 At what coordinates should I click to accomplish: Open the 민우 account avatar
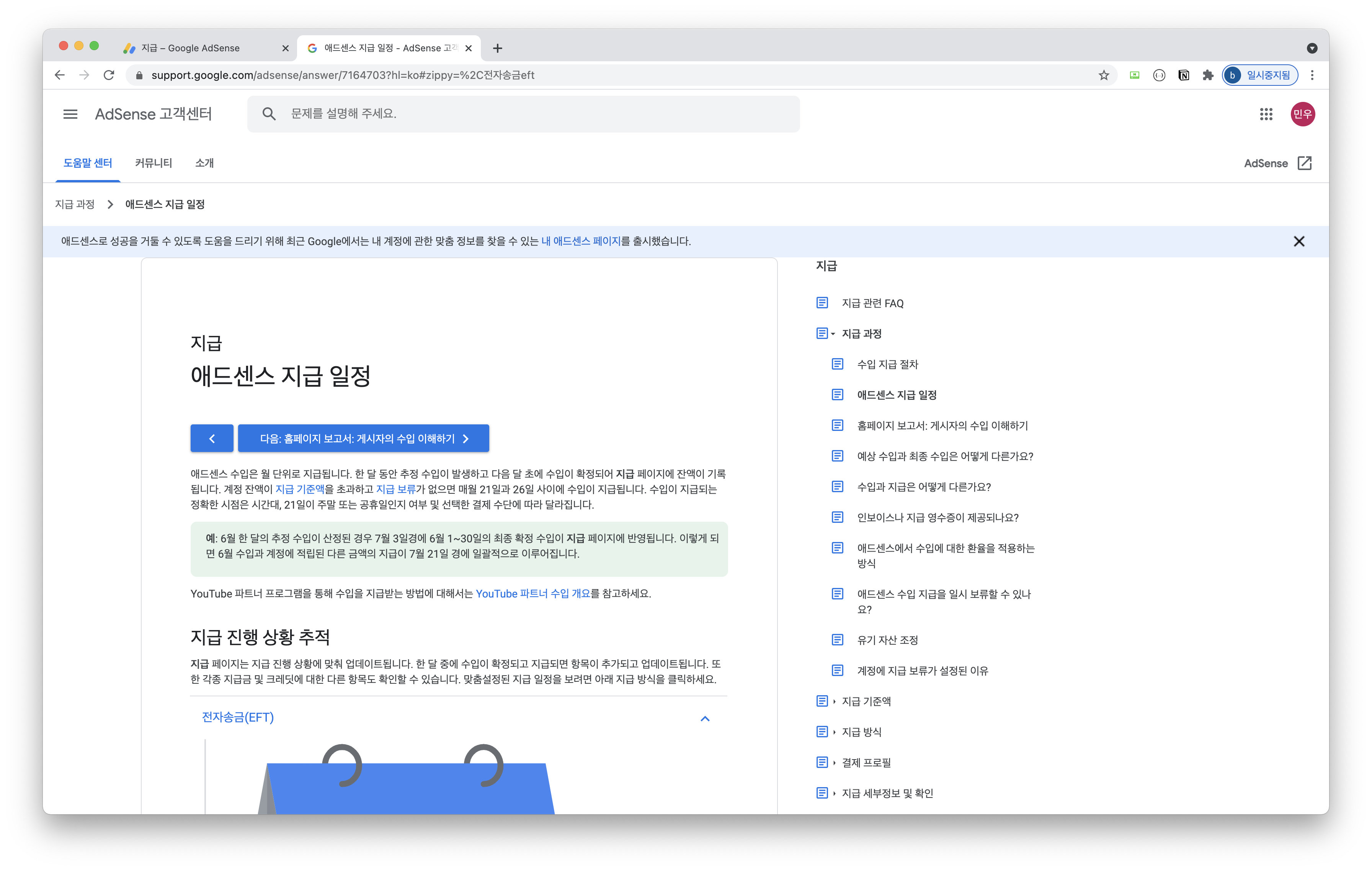[1302, 114]
